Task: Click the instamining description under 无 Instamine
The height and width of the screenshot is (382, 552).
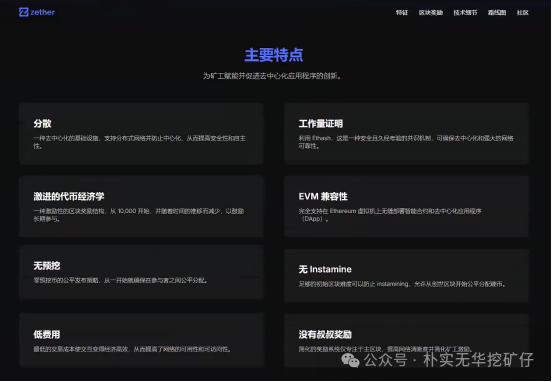Action: (402, 284)
